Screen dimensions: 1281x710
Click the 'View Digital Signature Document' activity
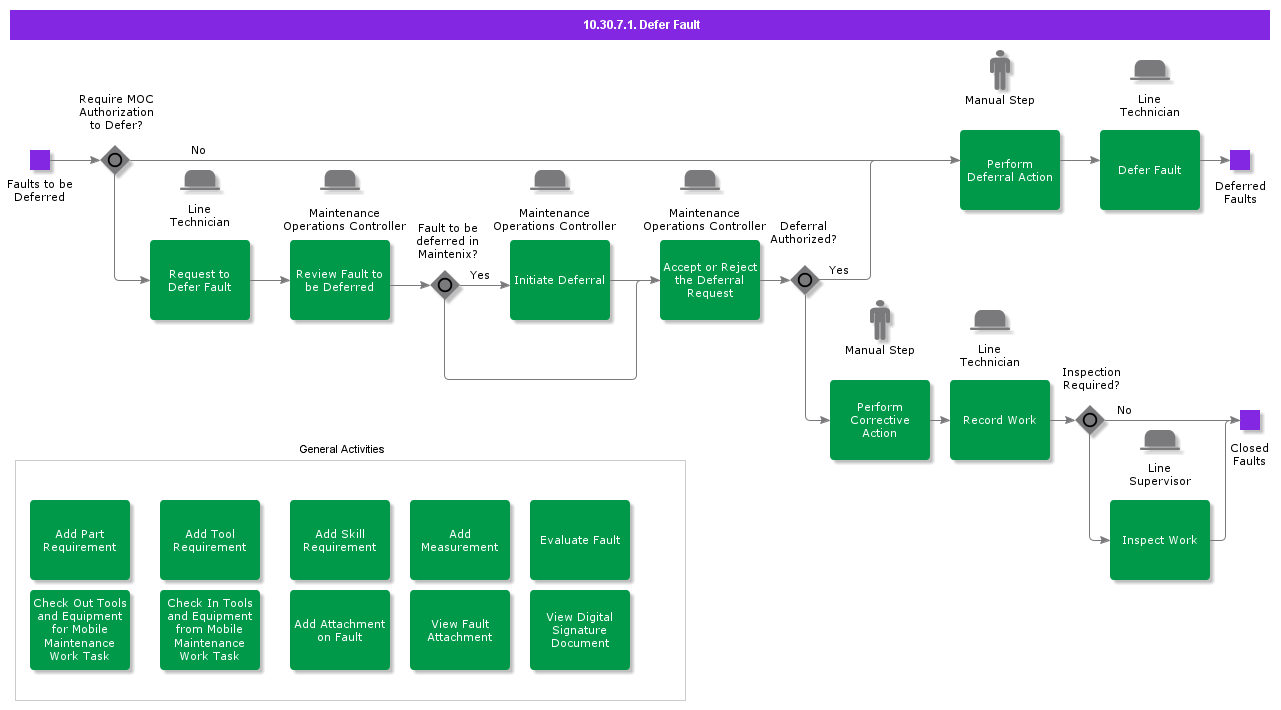pos(580,630)
